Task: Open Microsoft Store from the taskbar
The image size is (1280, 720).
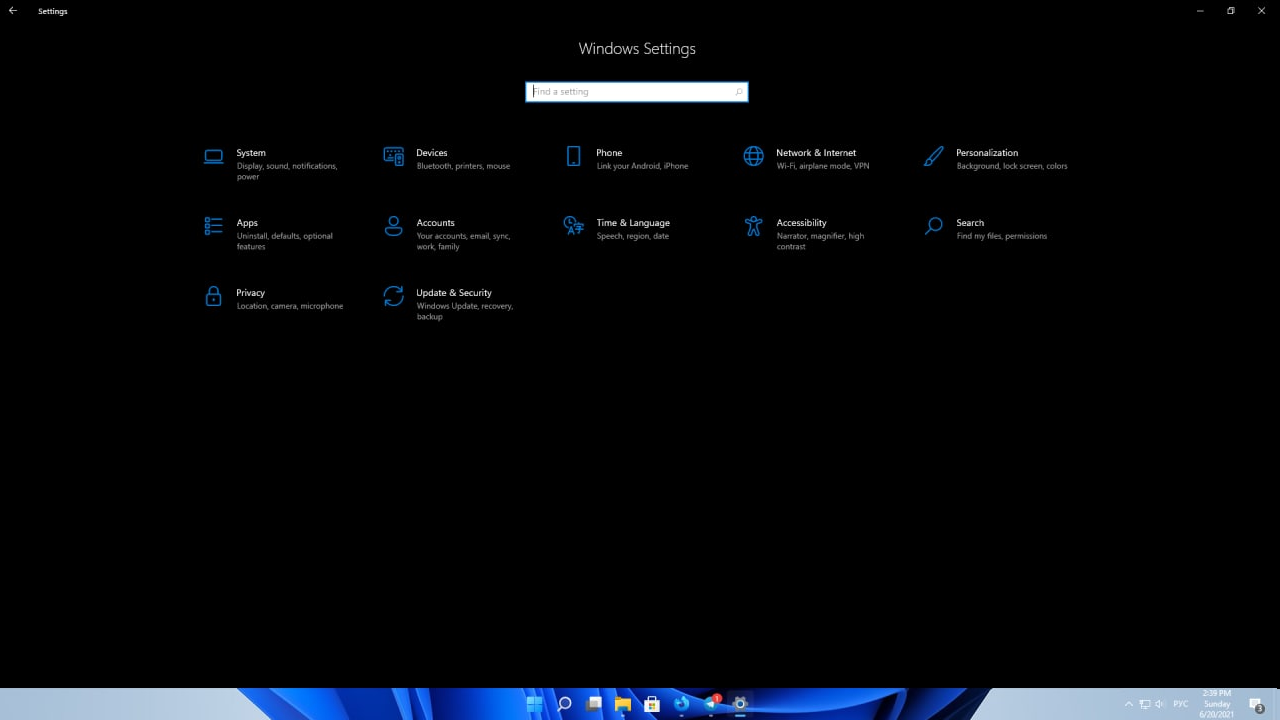Action: 652,704
